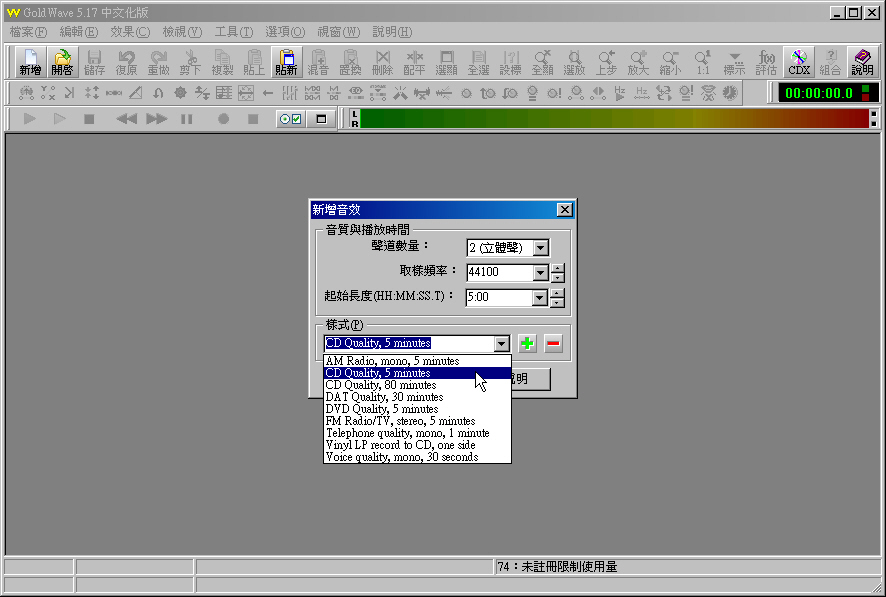Pick "AM Radio, mono, 5 minutes" preset
The width and height of the screenshot is (886, 597).
(392, 361)
